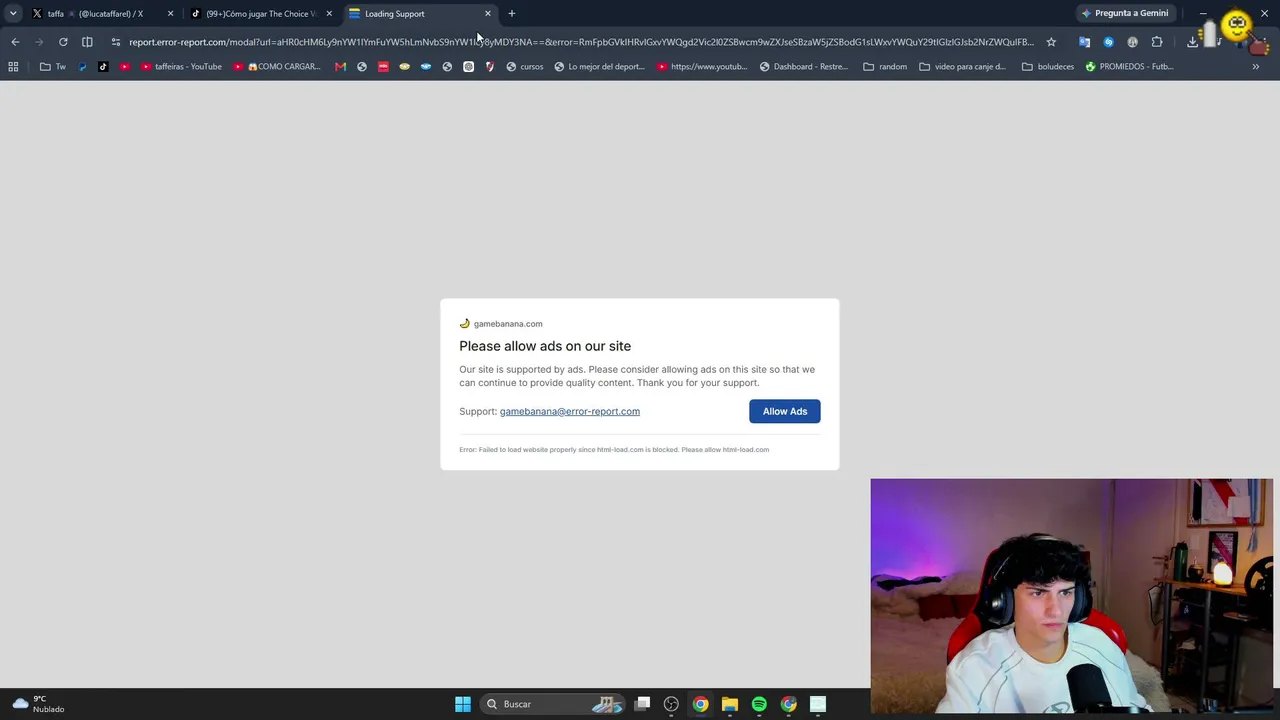Open Task View from the taskbar

tap(643, 704)
